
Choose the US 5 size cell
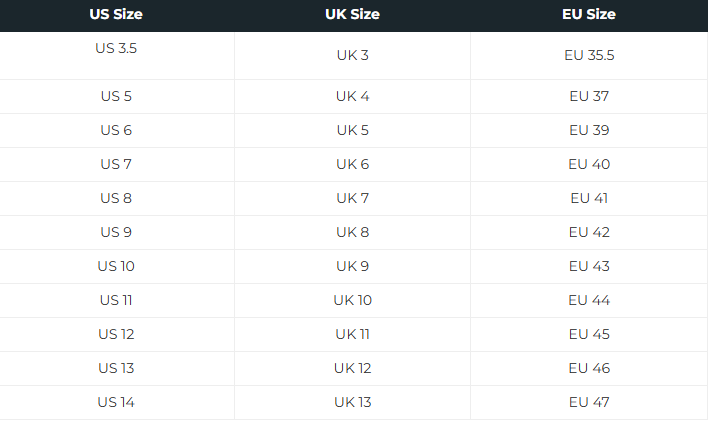116,97
